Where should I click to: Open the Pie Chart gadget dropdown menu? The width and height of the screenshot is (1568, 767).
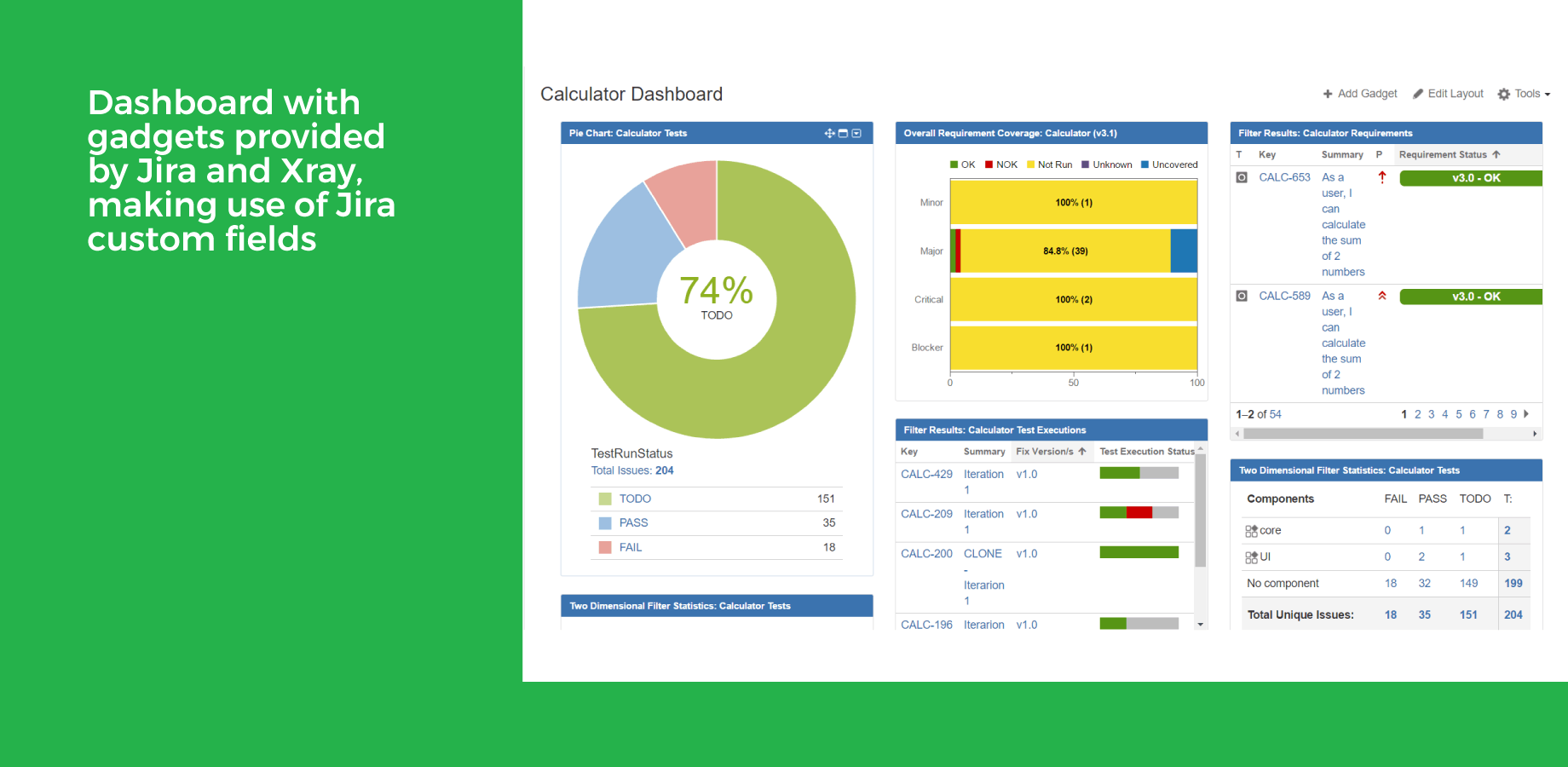pyautogui.click(x=858, y=133)
